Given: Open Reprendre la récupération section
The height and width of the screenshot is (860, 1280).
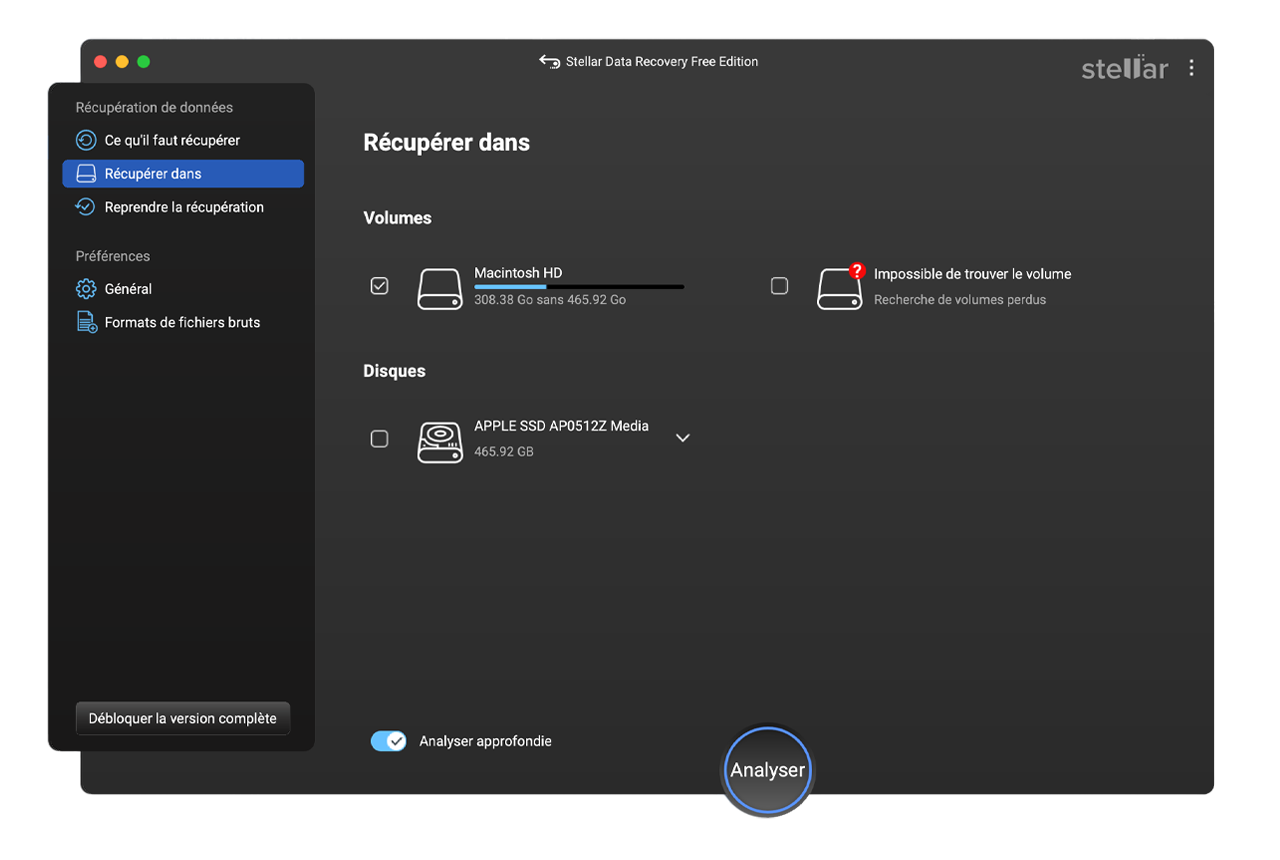Looking at the screenshot, I should tap(183, 207).
